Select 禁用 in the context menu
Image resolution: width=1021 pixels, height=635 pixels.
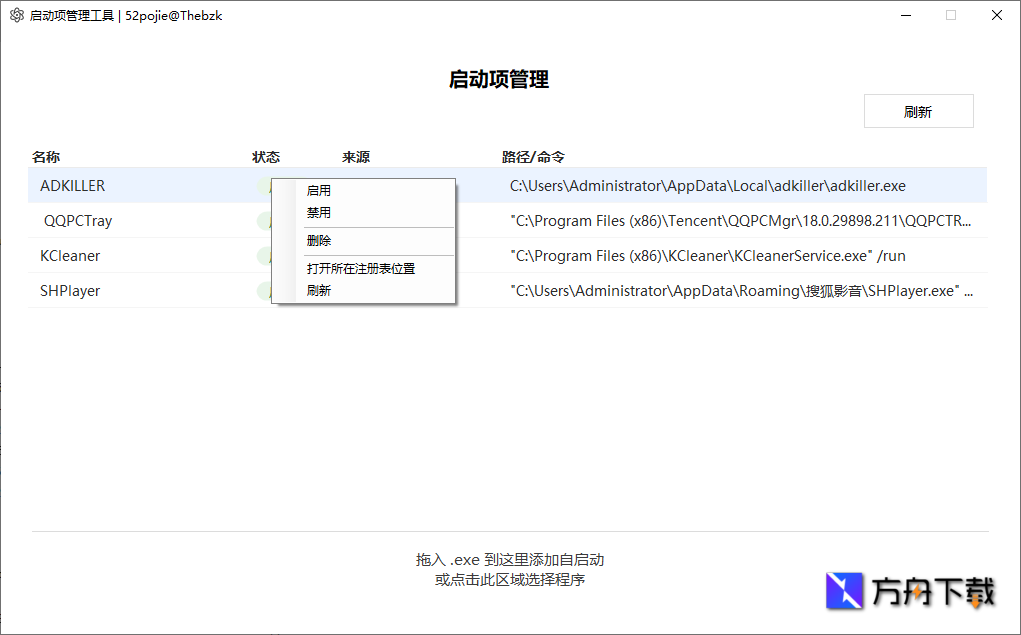[319, 212]
